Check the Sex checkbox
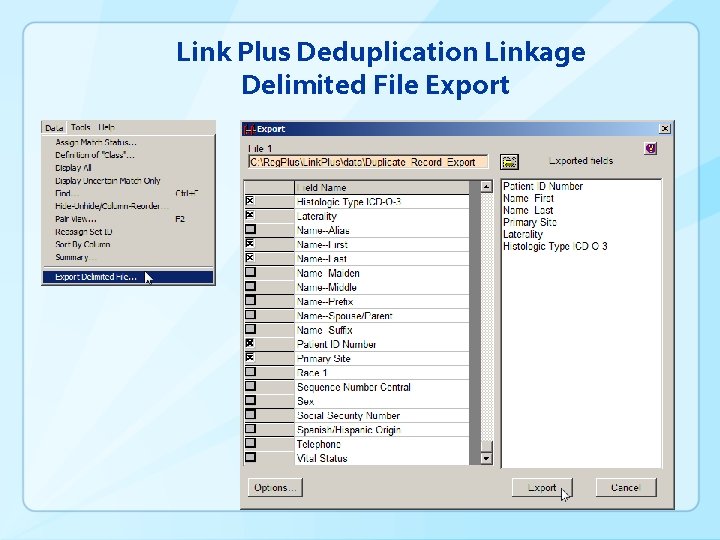Image resolution: width=720 pixels, height=540 pixels. pos(250,400)
